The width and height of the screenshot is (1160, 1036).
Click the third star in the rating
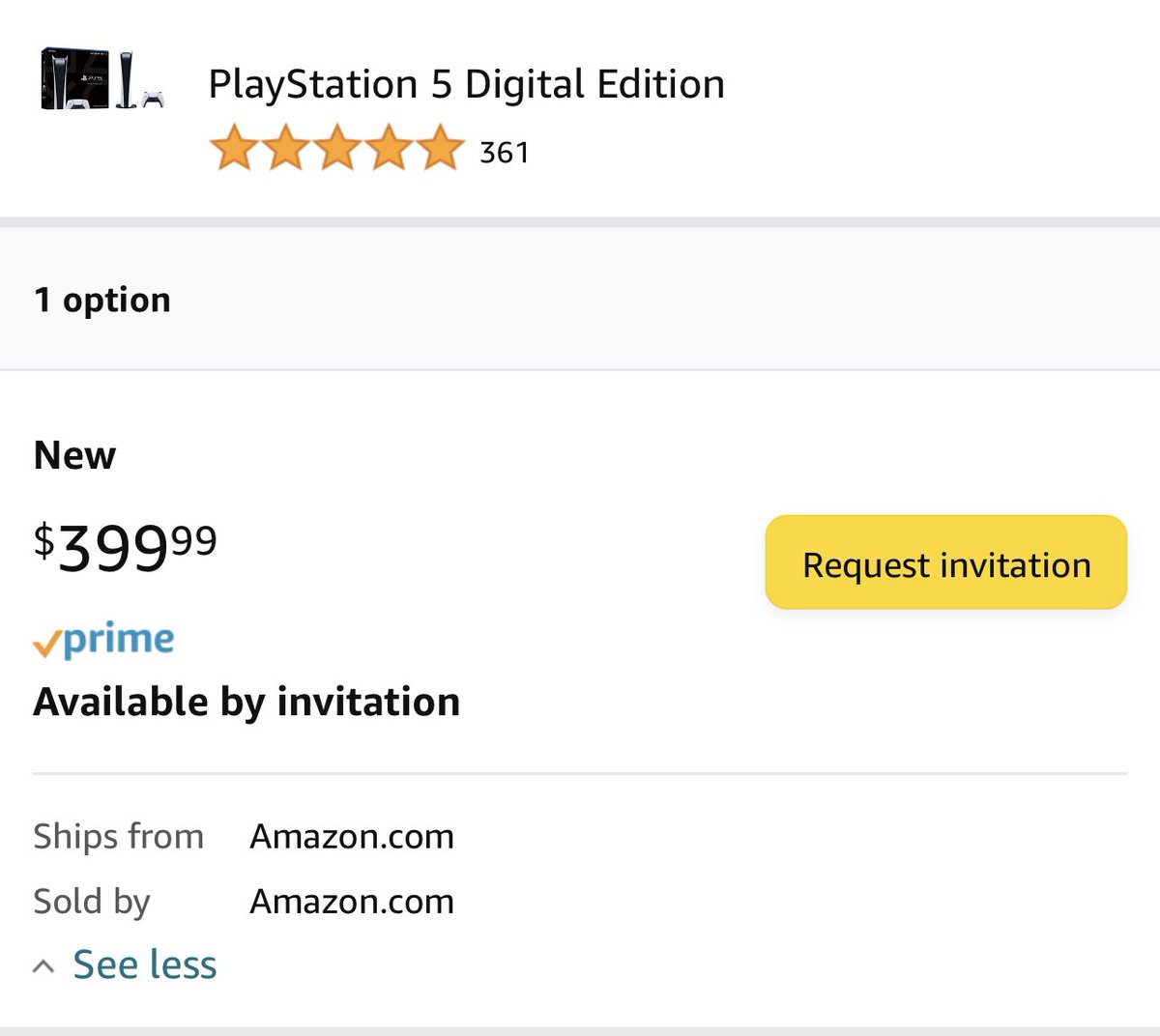point(336,148)
